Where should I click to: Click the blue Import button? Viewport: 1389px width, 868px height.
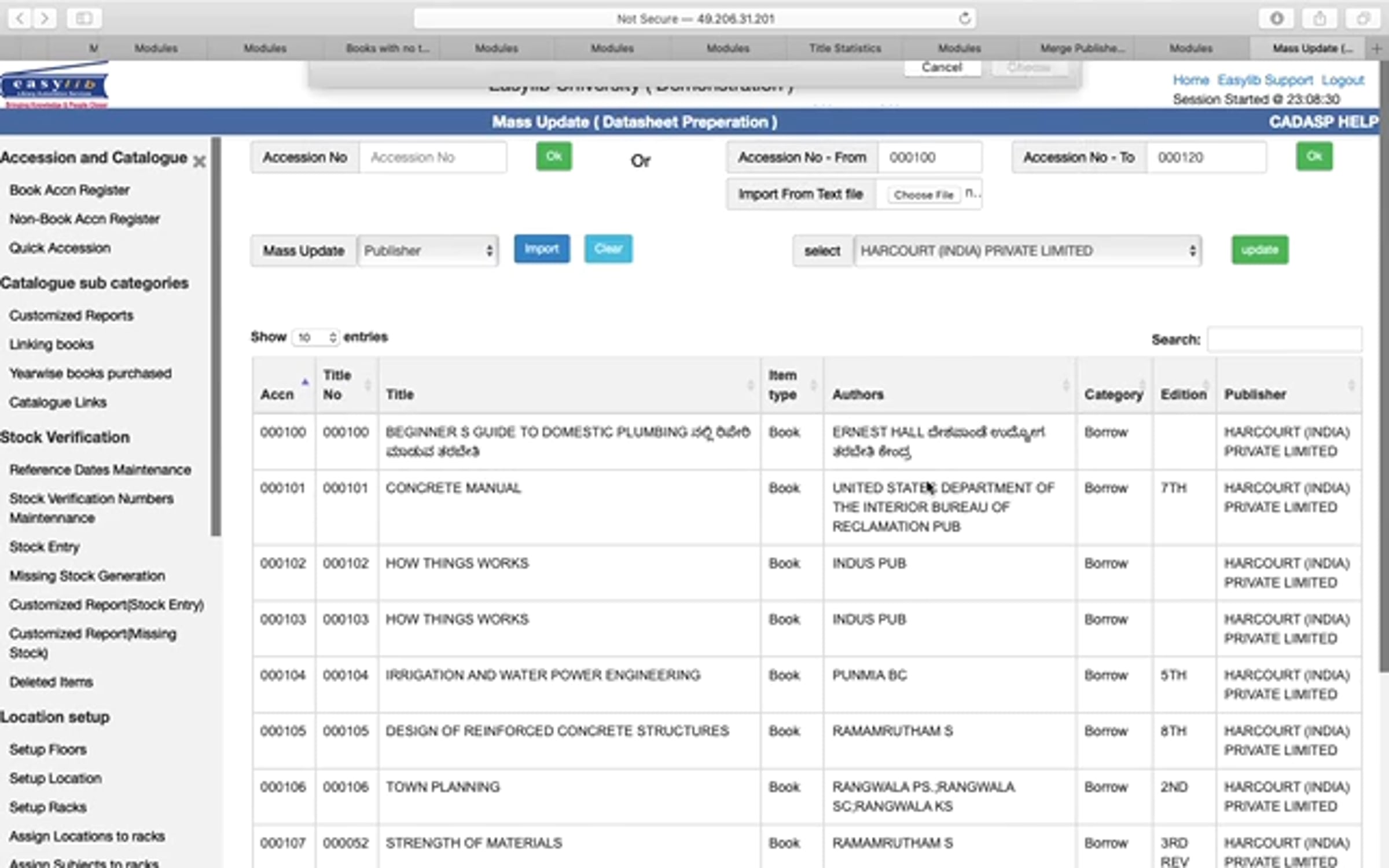542,249
